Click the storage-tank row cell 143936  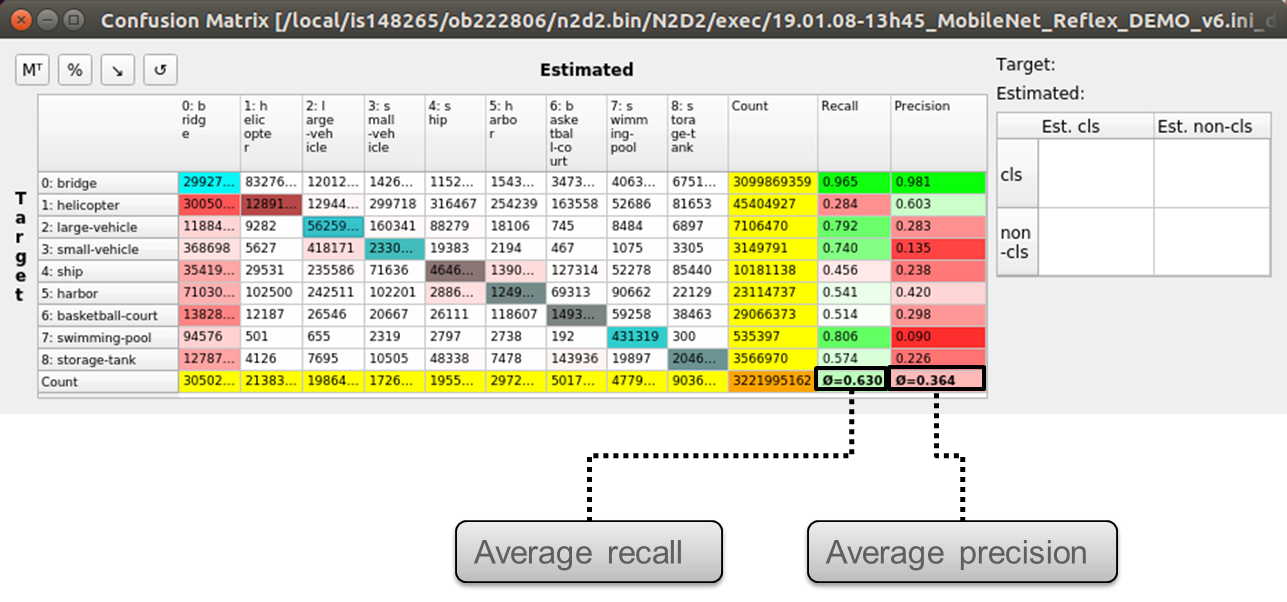coord(576,359)
